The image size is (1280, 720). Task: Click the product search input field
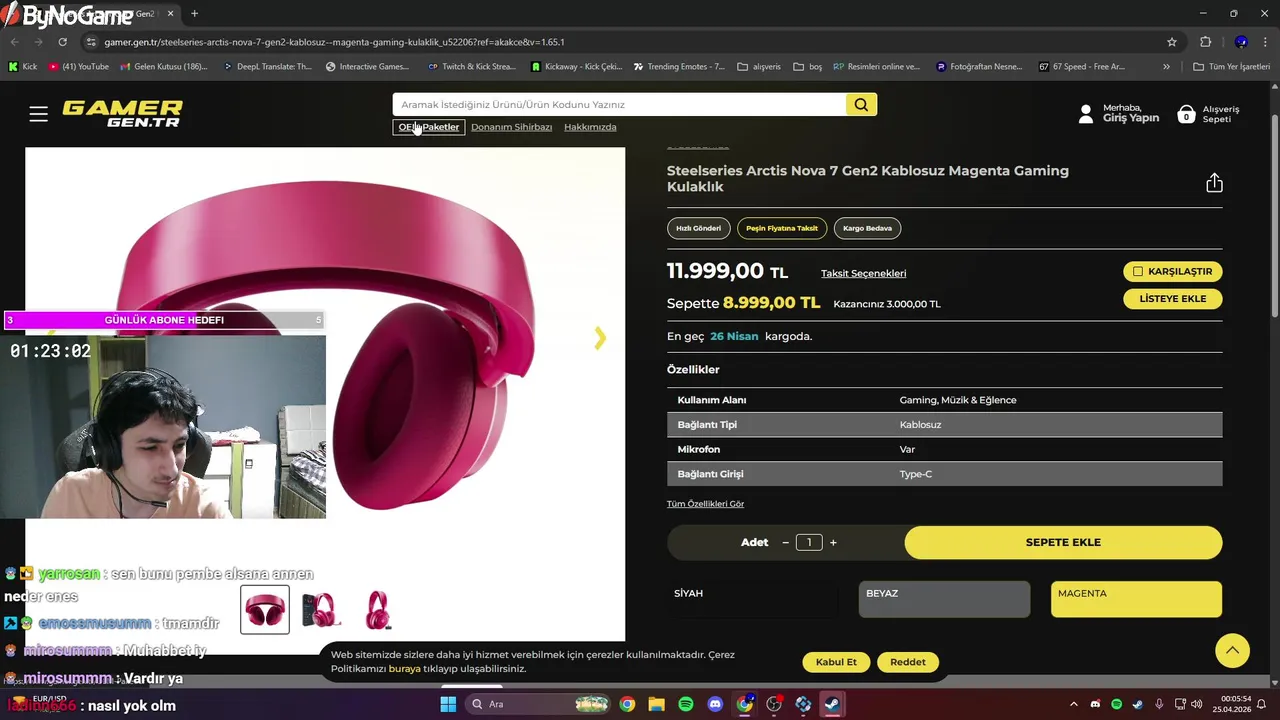pos(619,104)
